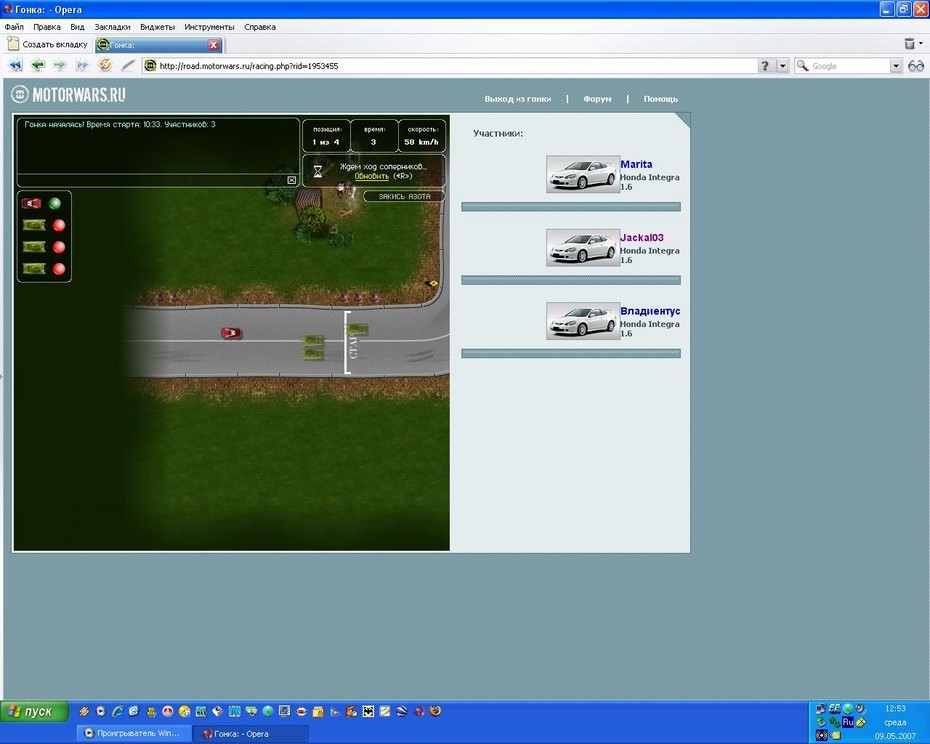Click Jackal03's Honda Integra thumbnail
The height and width of the screenshot is (744, 930).
pos(582,247)
